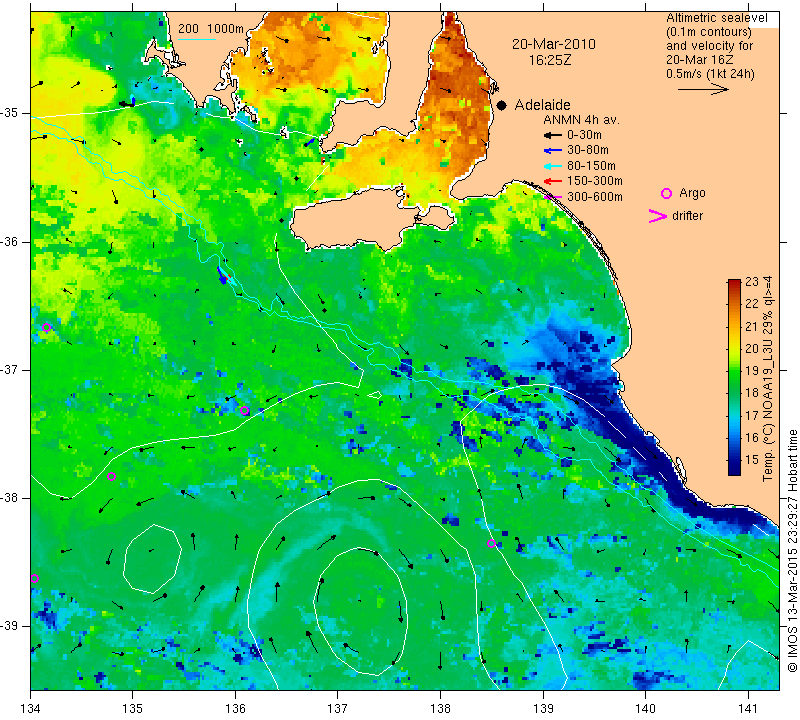Image resolution: width=800 pixels, height=720 pixels.
Task: Click the IMOS copyright timestamp text
Action: pos(792,550)
